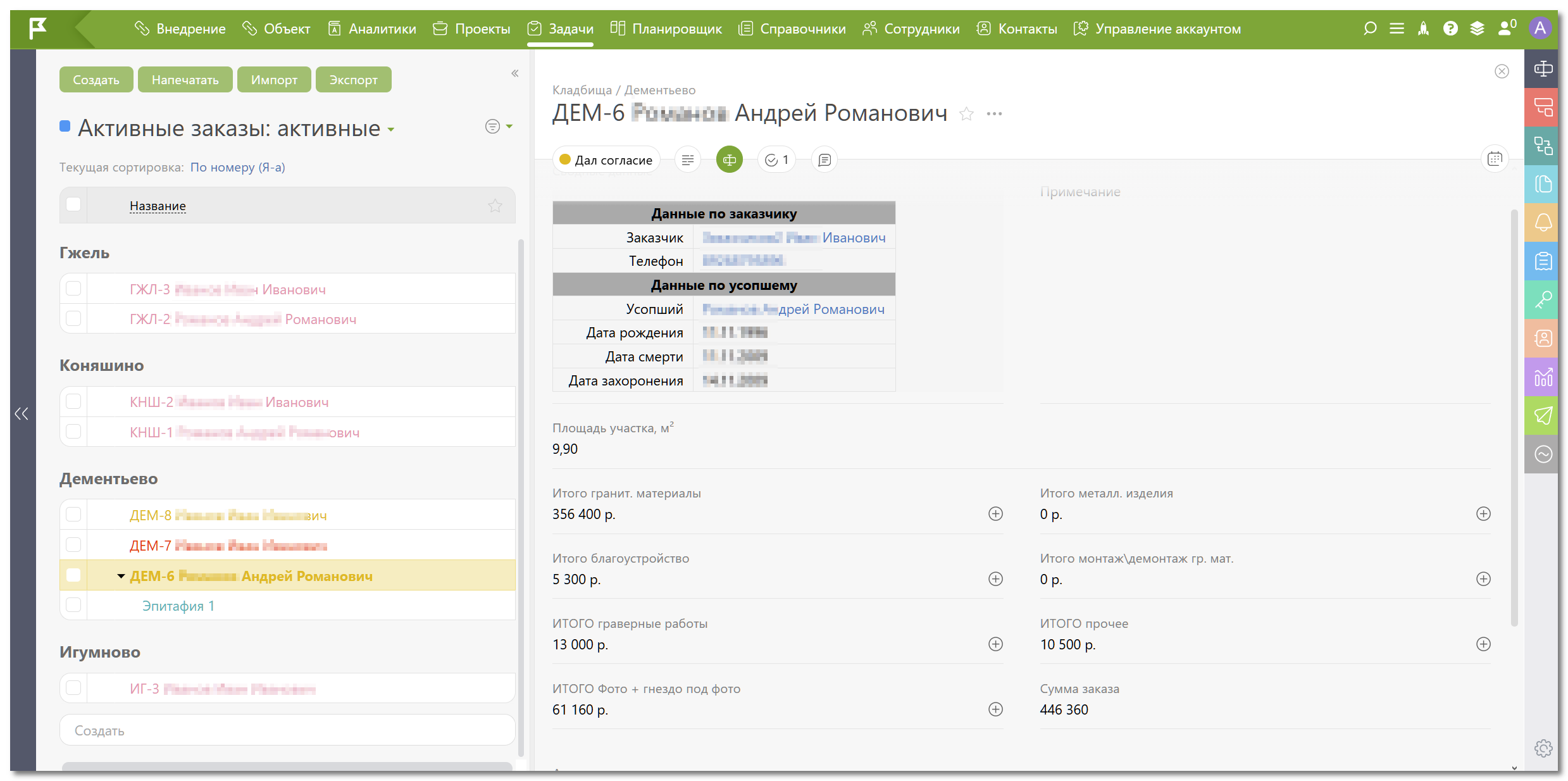This screenshot has height=781, width=1568.
Task: Collapse the ДЕМ-6 tree item arrow
Action: 121,576
